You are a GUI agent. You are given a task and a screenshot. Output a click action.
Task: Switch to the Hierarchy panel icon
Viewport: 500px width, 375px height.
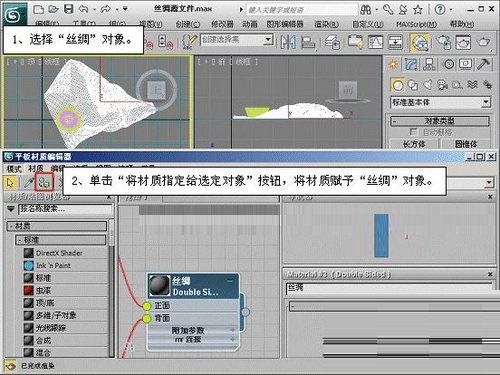[x=429, y=64]
